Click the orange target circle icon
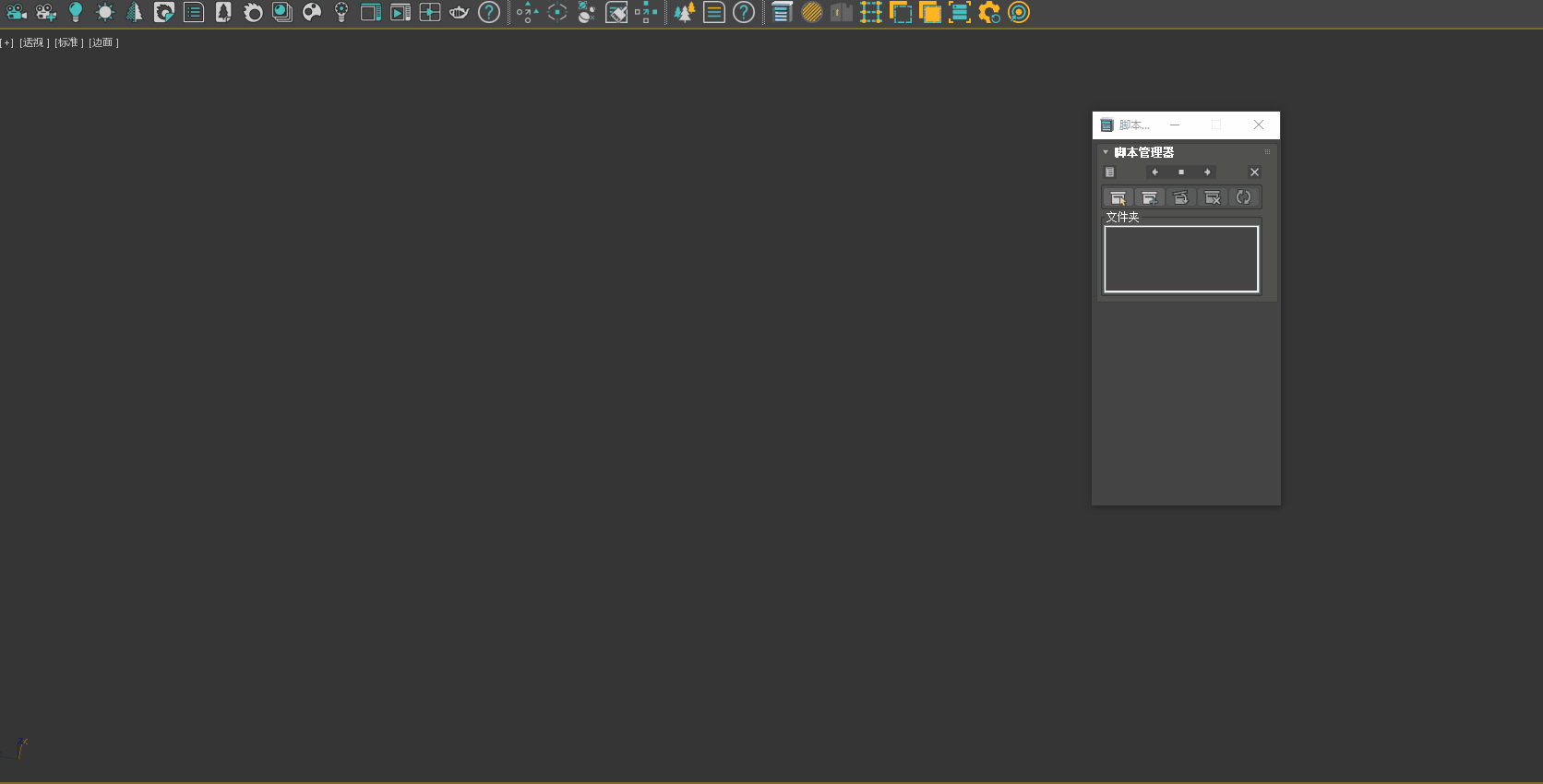This screenshot has width=1543, height=784. 1019,12
